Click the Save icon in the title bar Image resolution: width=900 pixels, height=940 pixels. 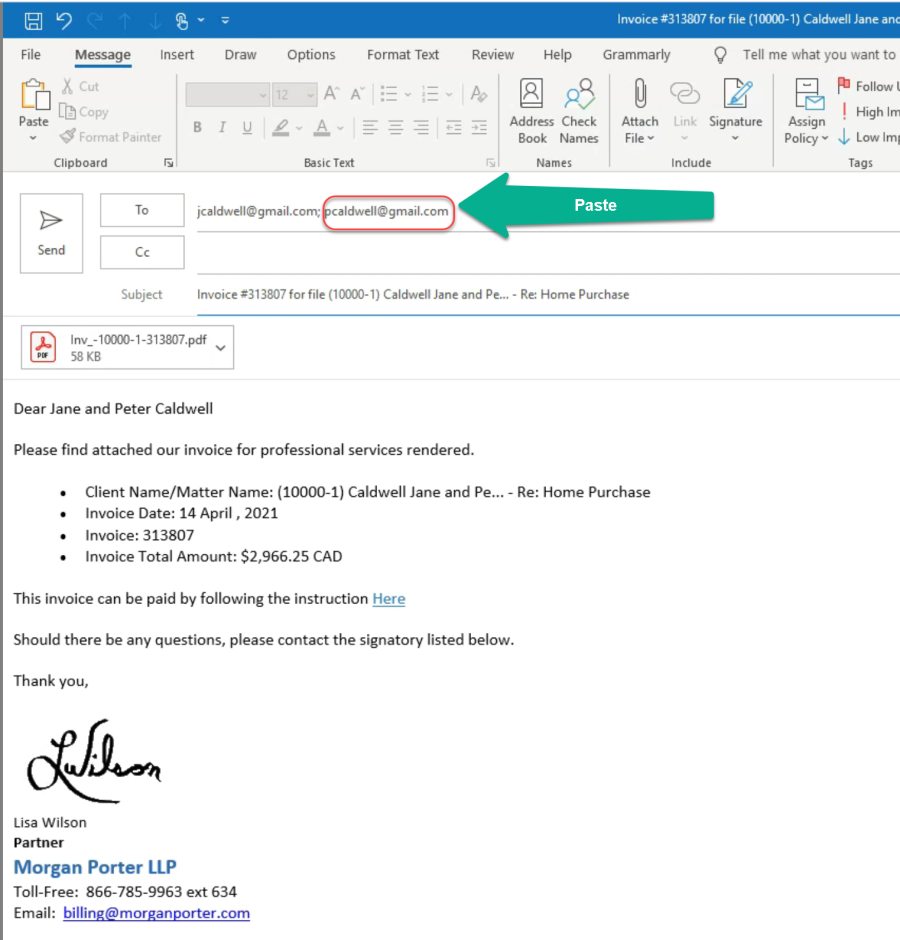pos(33,21)
